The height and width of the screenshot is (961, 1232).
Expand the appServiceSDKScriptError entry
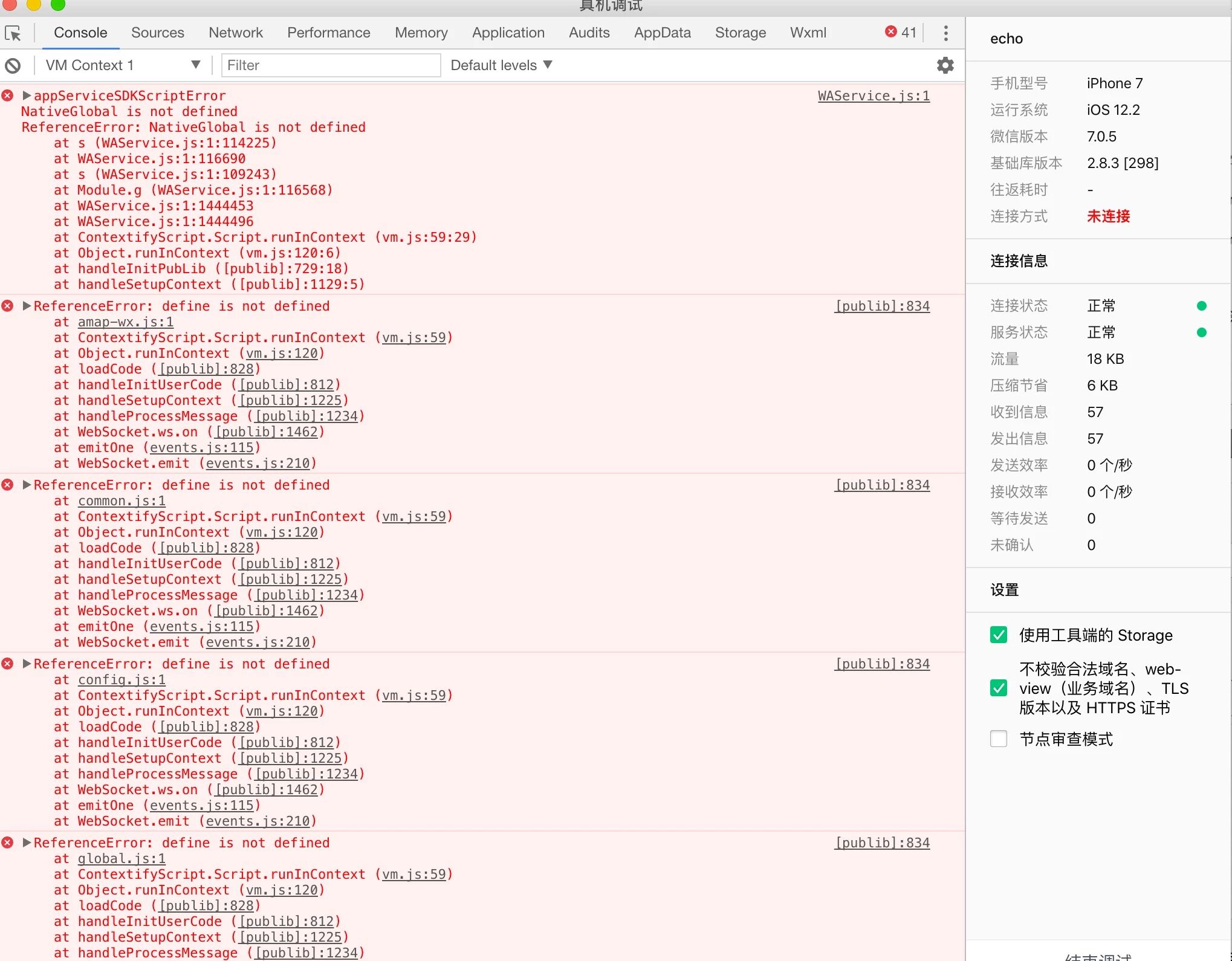27,95
